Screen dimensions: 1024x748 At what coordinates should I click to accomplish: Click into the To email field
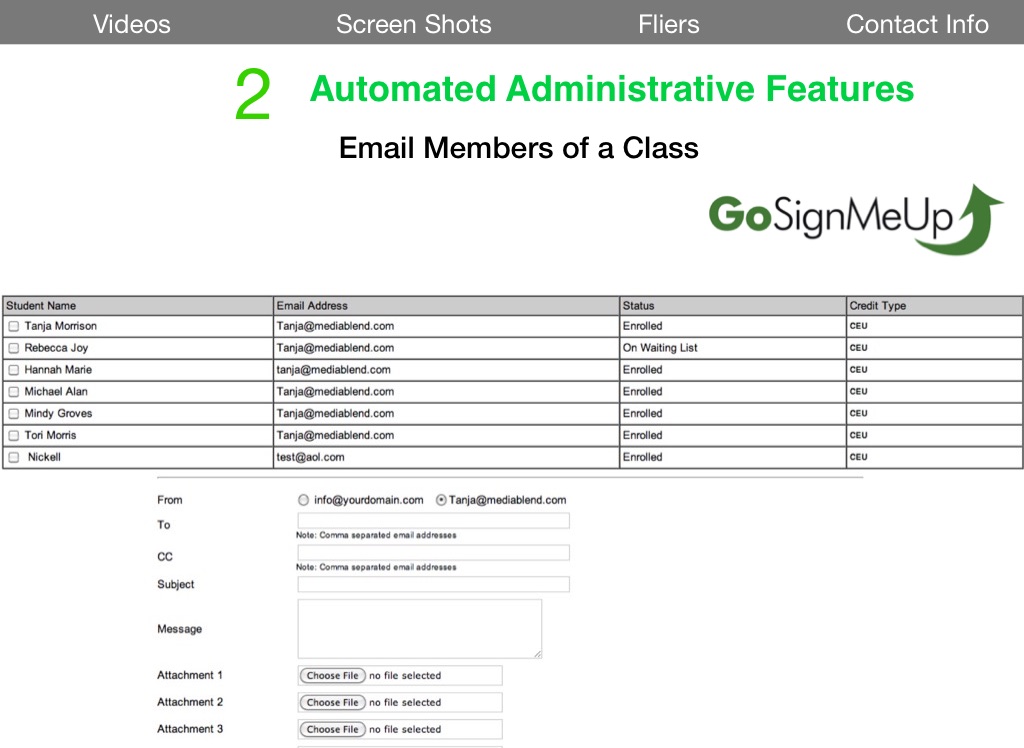pyautogui.click(x=433, y=521)
